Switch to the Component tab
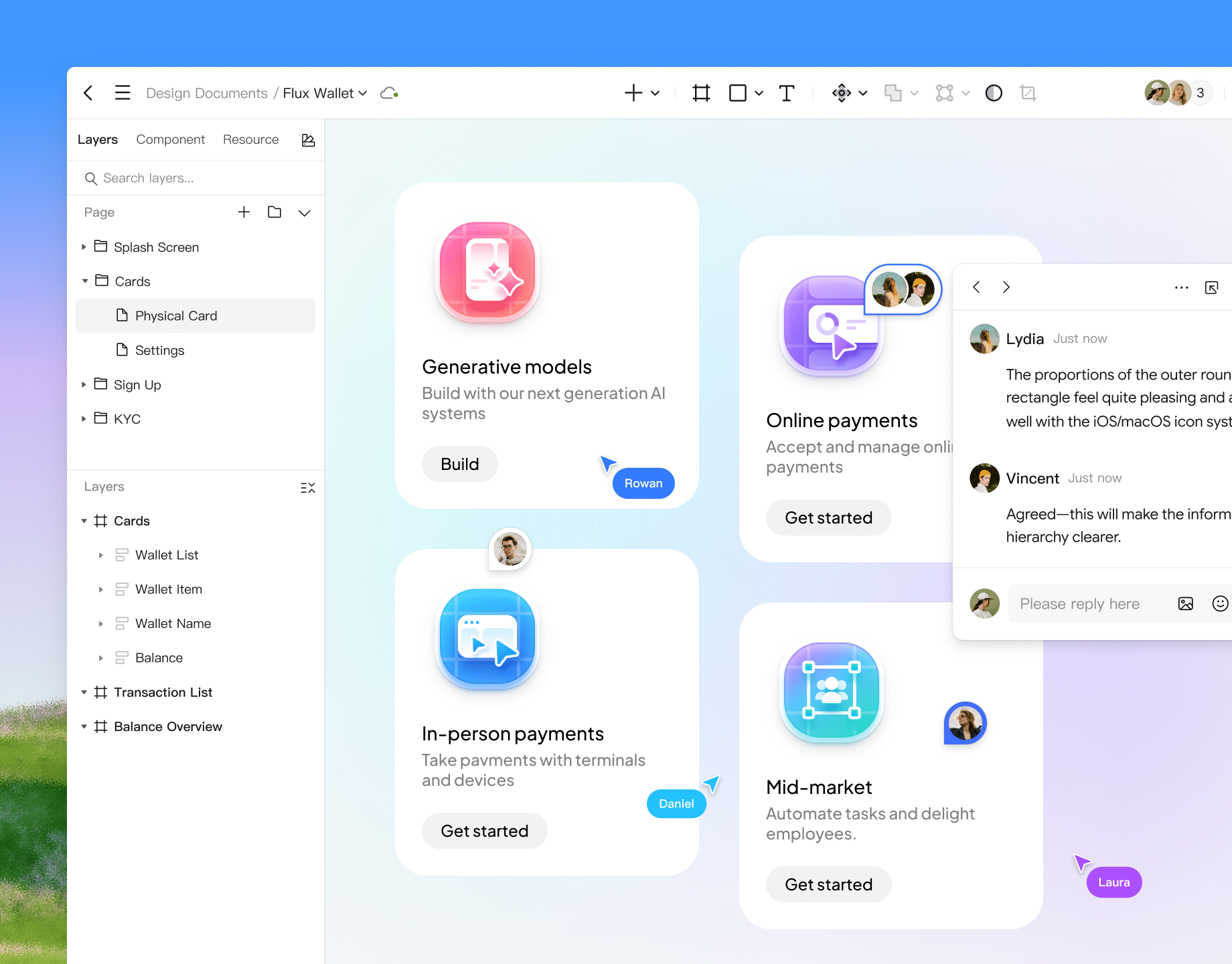 click(x=171, y=139)
